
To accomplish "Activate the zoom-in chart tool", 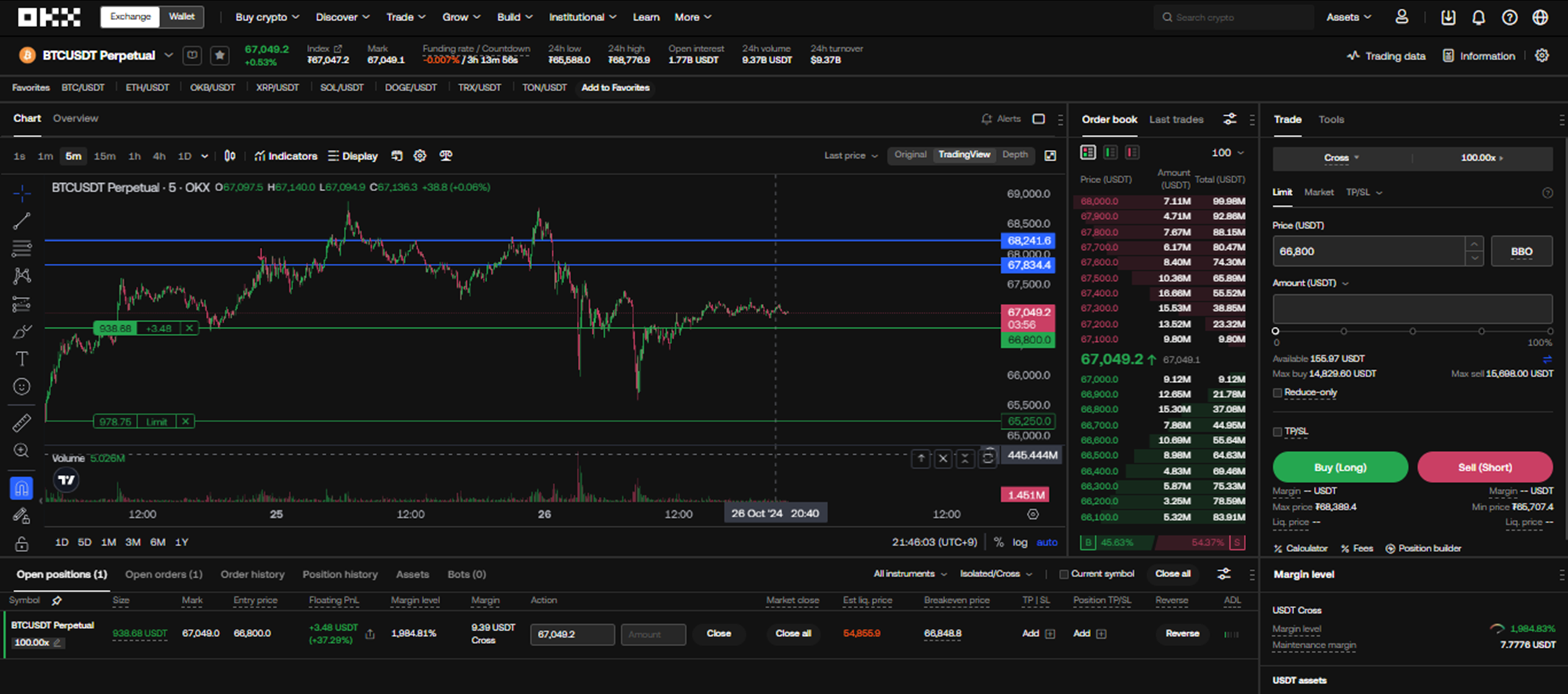I will pos(21,451).
